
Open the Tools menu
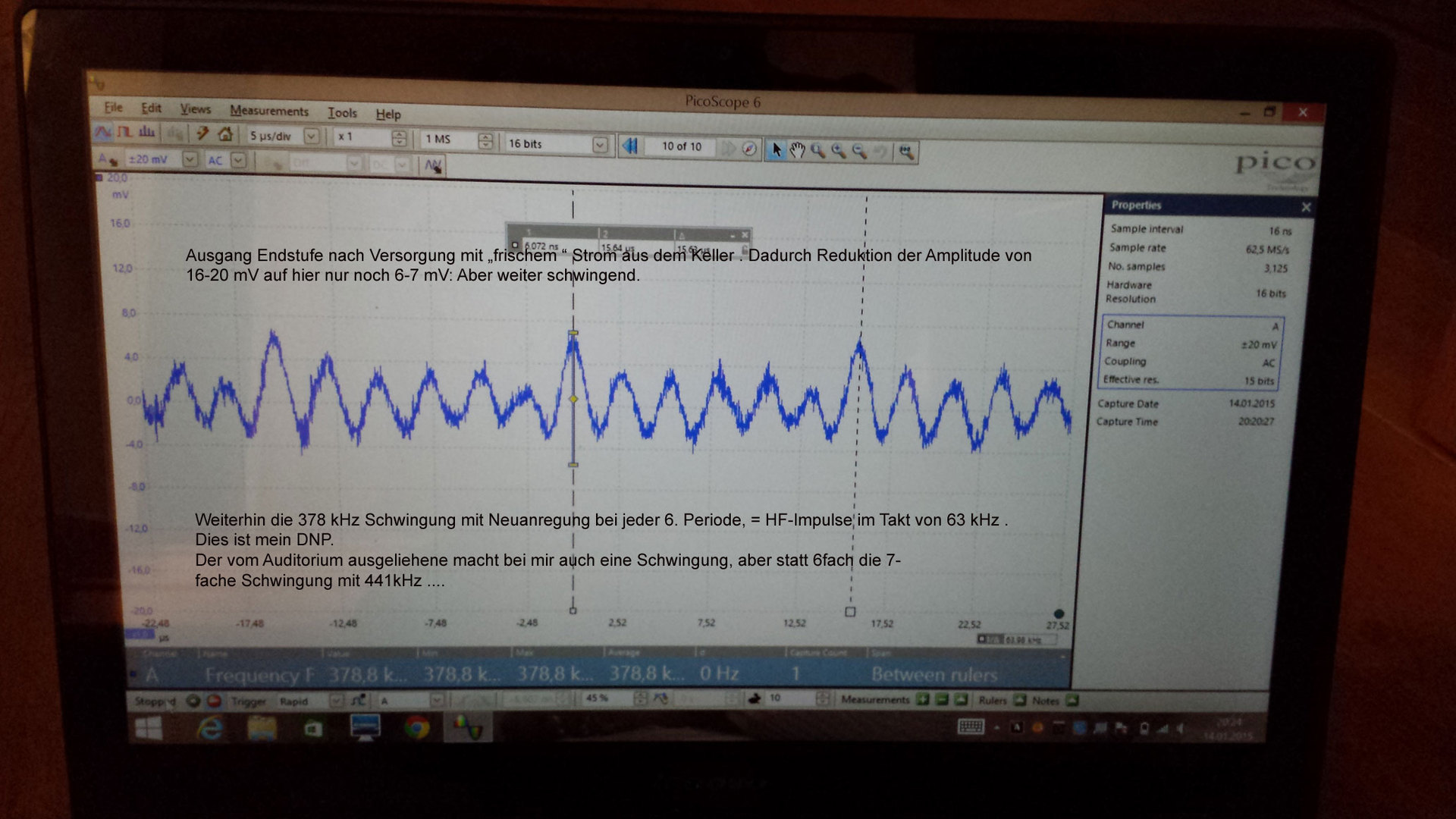click(x=342, y=112)
